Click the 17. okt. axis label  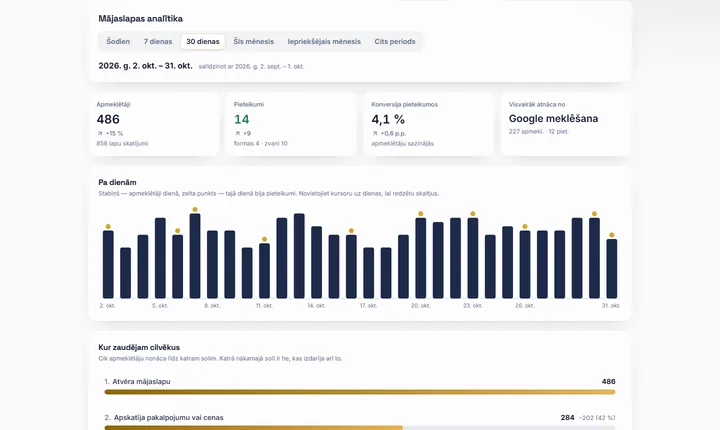pos(368,306)
